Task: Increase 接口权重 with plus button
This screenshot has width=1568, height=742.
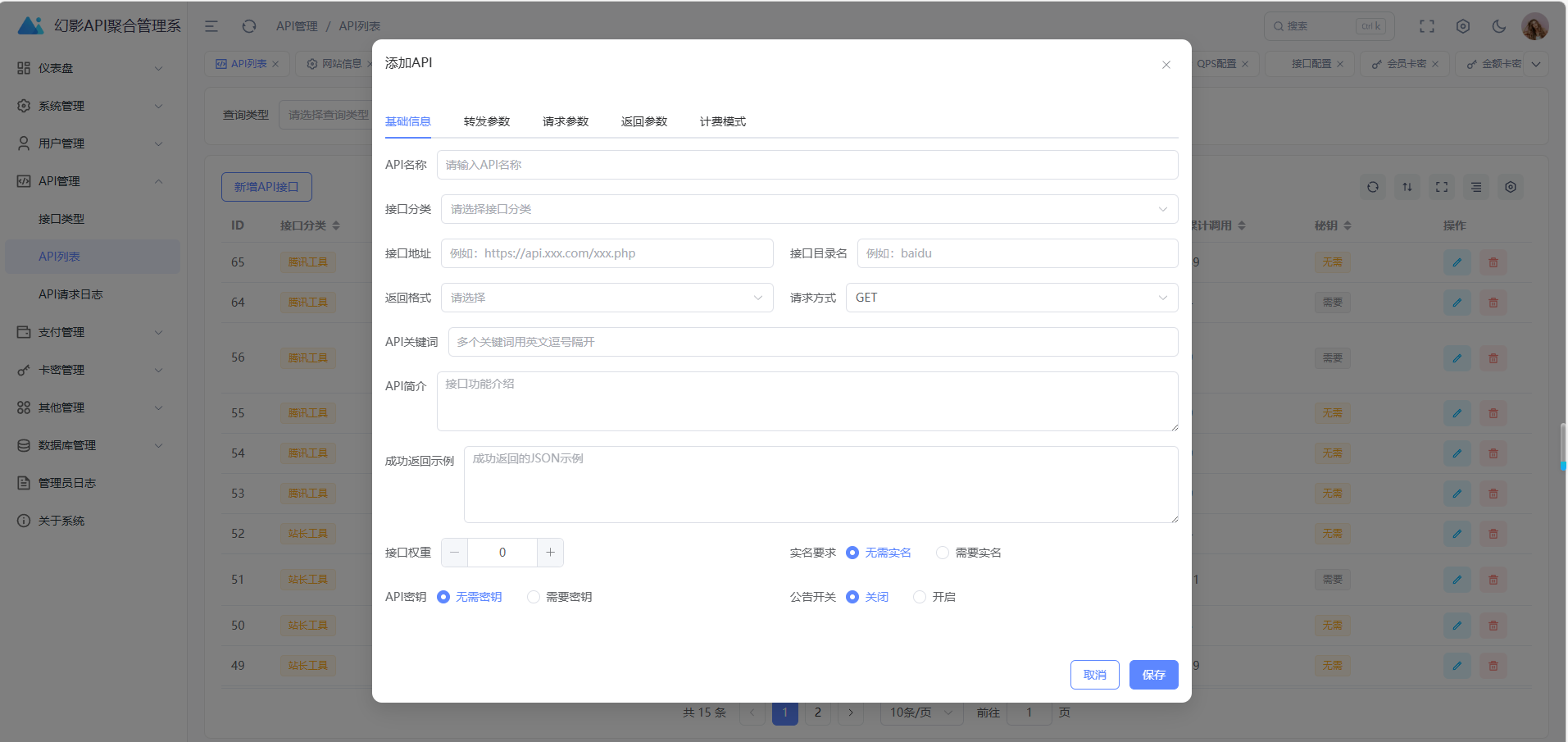Action: tap(550, 553)
